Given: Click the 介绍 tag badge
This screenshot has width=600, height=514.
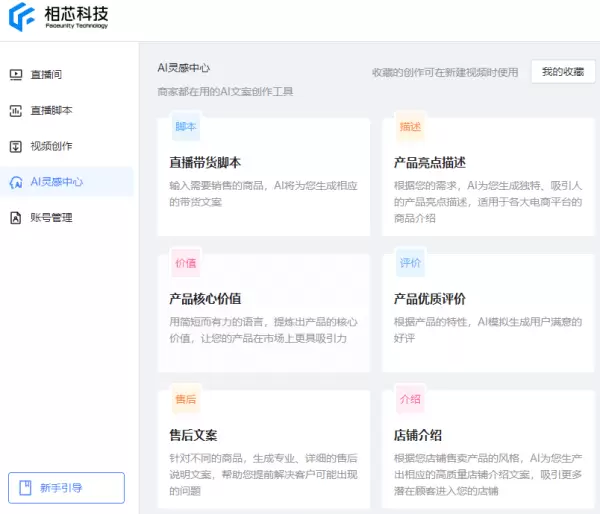Looking at the screenshot, I should (x=410, y=400).
